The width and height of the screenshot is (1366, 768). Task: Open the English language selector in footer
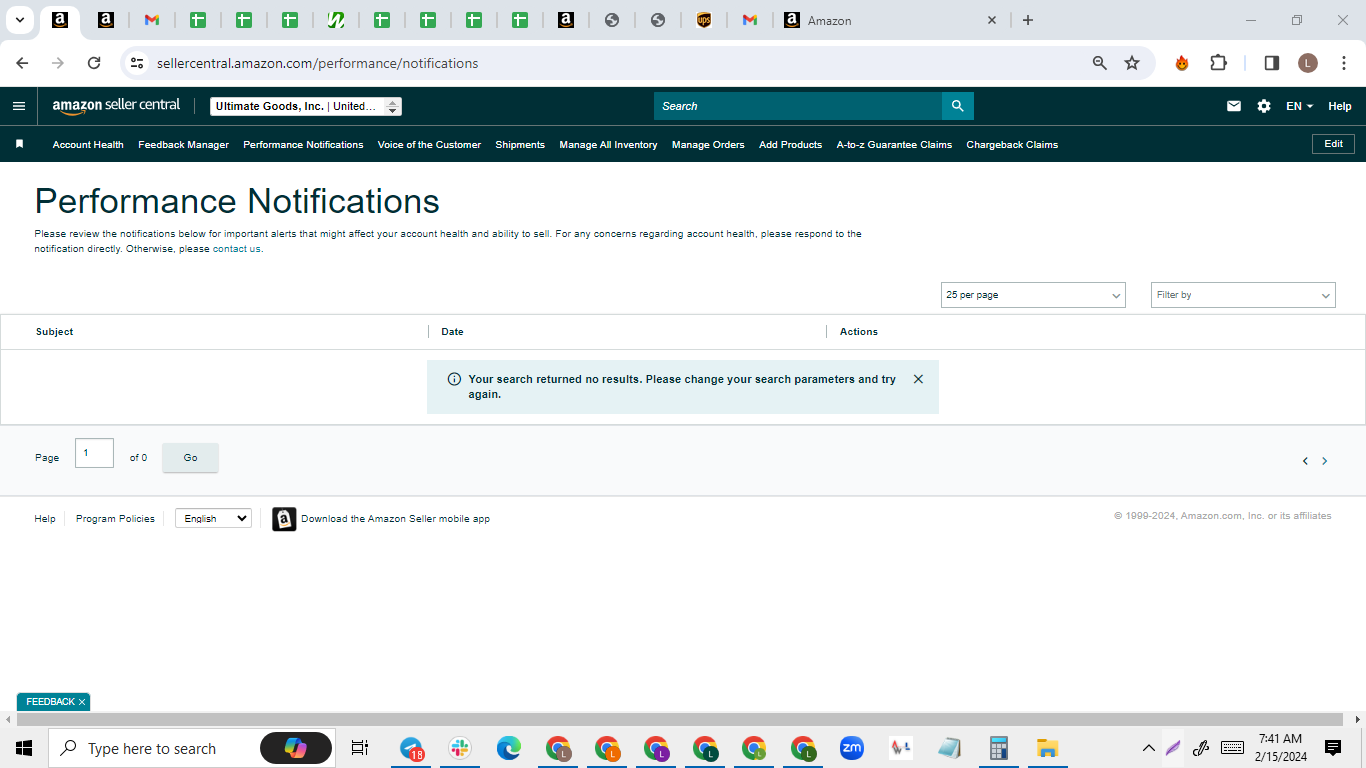pyautogui.click(x=213, y=518)
